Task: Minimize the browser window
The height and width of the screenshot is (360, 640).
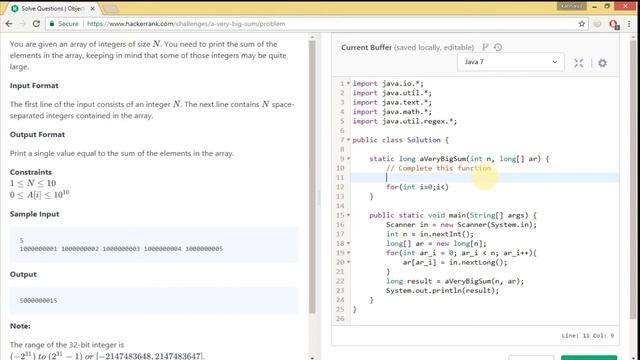Action: pyautogui.click(x=594, y=6)
